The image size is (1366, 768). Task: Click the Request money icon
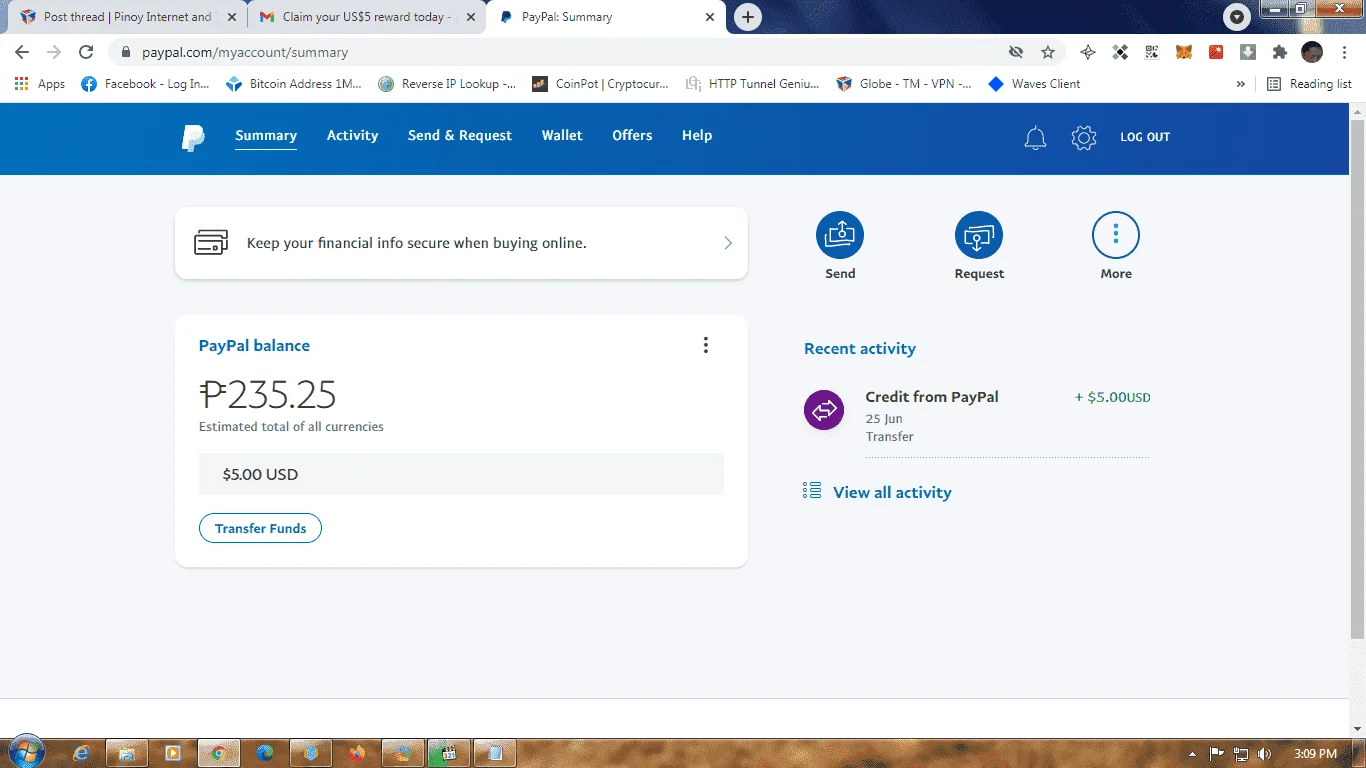coord(979,236)
